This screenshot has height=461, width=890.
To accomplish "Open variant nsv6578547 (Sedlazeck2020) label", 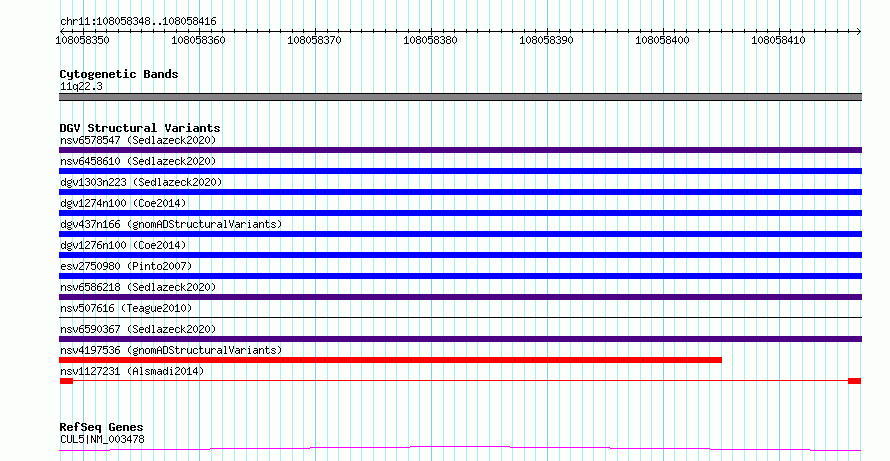I will pos(138,140).
